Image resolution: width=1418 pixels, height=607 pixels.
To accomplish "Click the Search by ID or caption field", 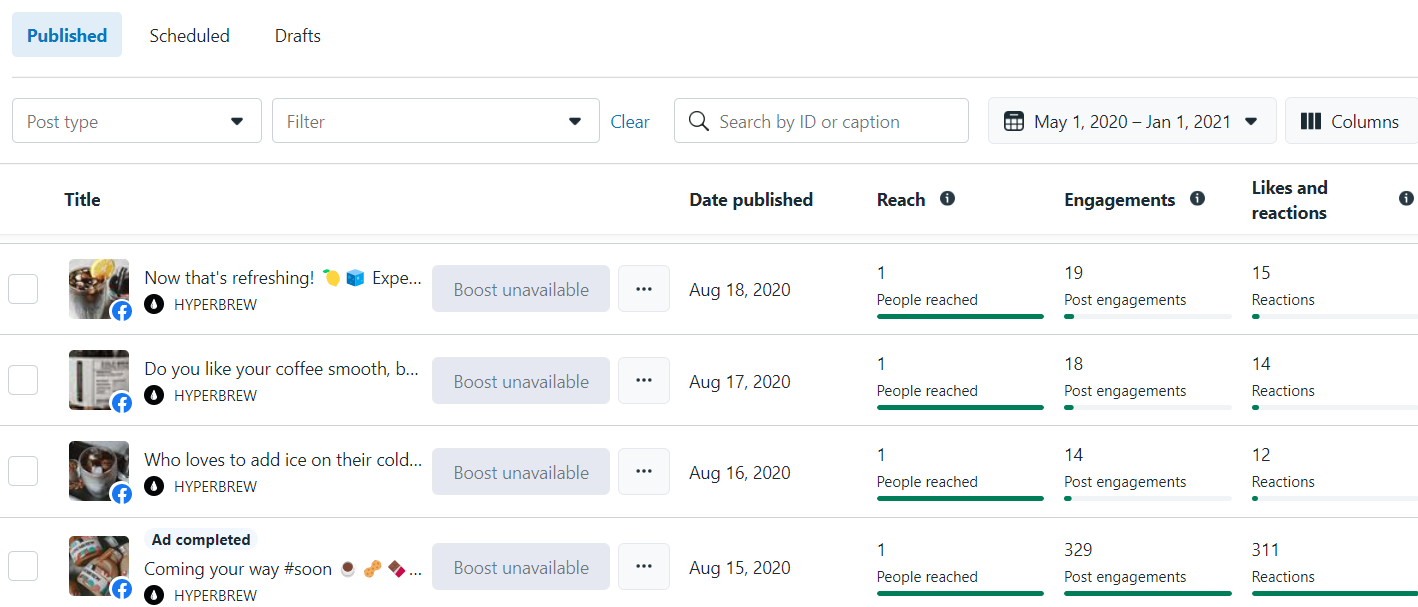I will (x=835, y=122).
